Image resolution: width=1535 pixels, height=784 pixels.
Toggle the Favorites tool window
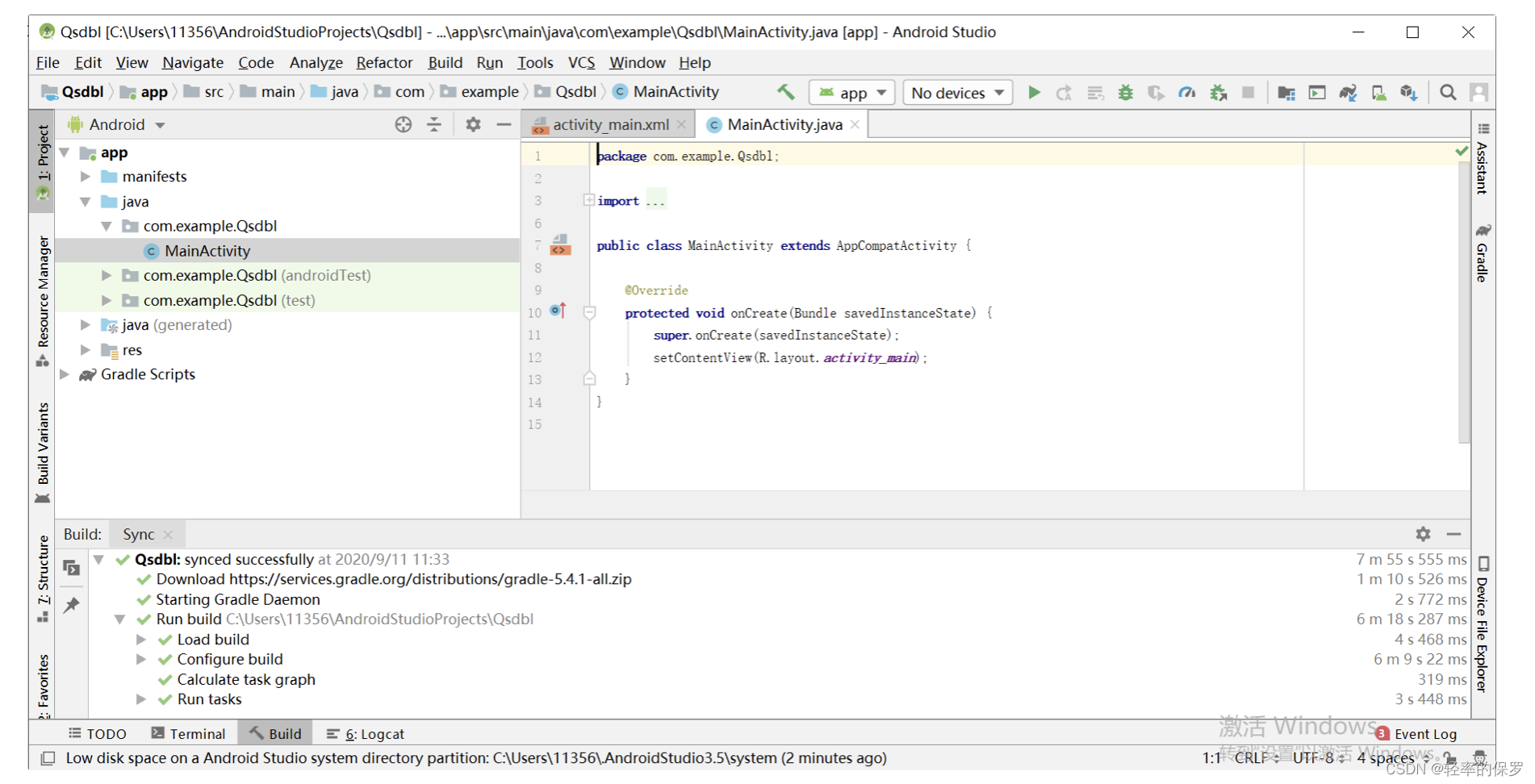coord(43,686)
